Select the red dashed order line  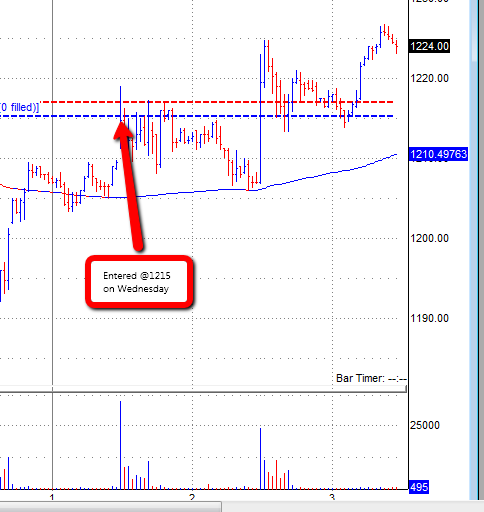click(x=217, y=102)
